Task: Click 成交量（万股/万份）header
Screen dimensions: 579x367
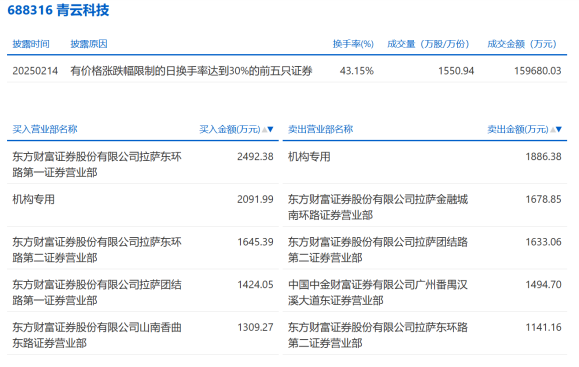Action: [x=428, y=44]
